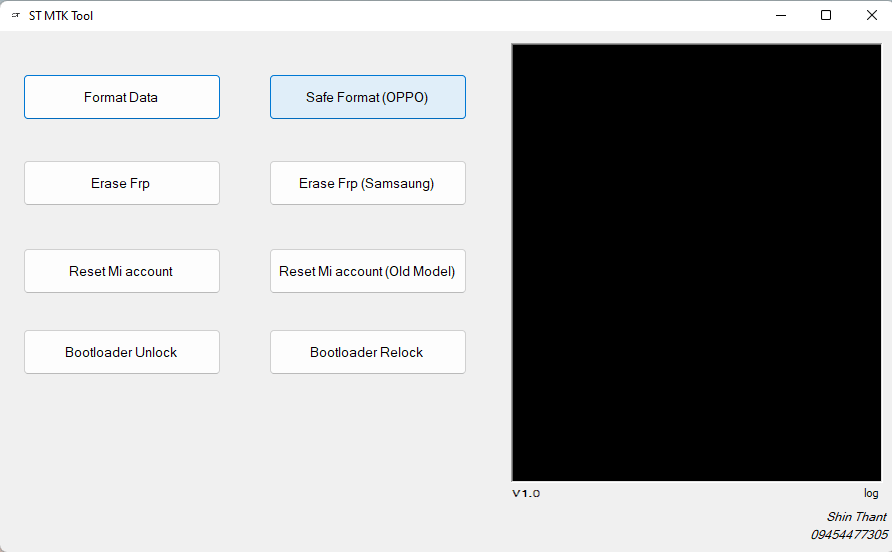Minimize the ST MTK Tool window
The height and width of the screenshot is (552, 892).
tap(780, 15)
